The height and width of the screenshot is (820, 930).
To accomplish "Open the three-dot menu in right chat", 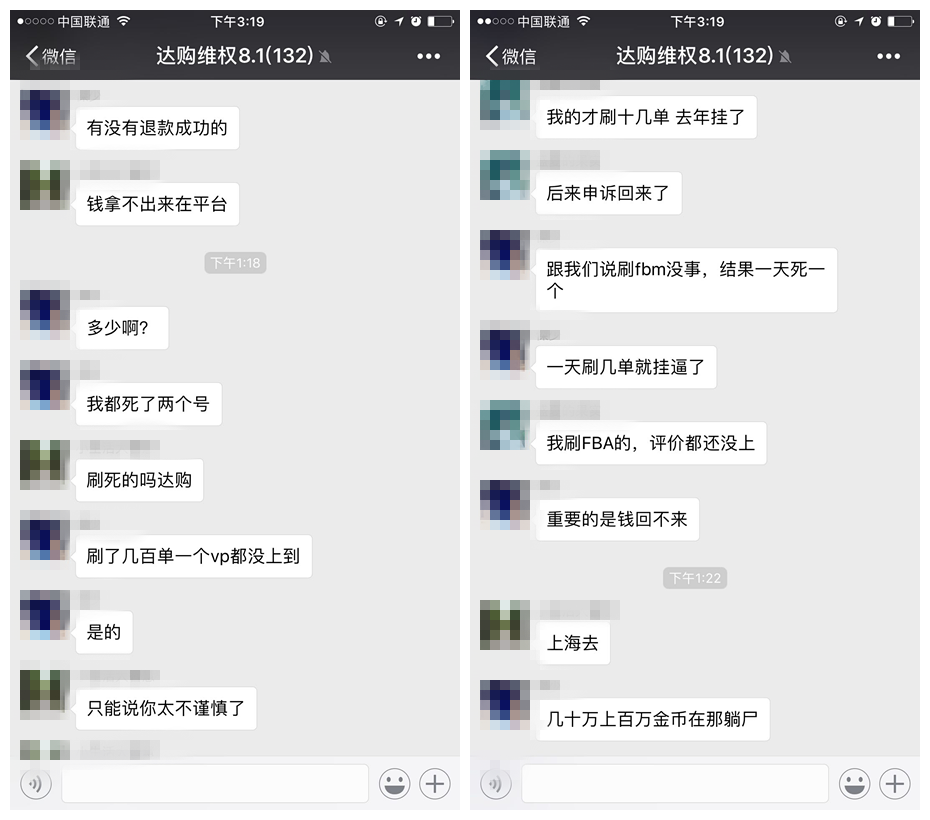I will pos(888,56).
